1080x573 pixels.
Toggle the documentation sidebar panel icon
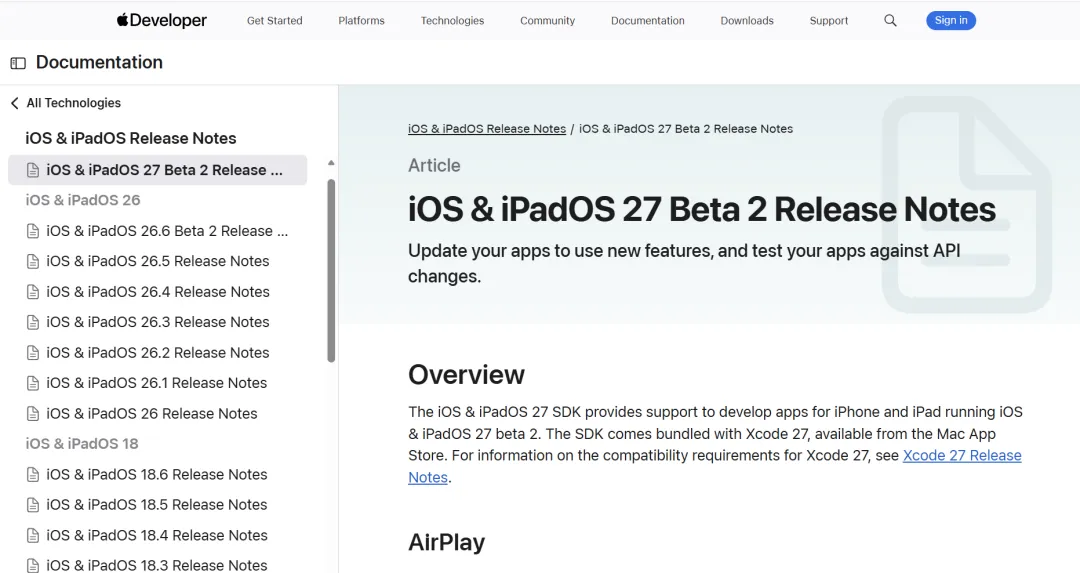coord(18,63)
